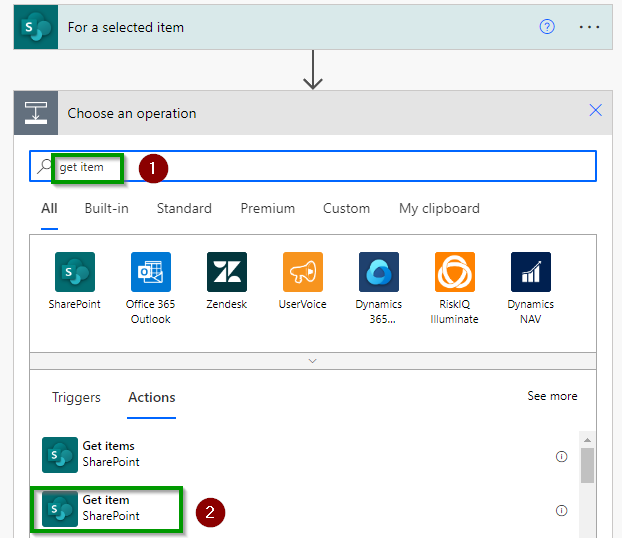Click the See more link
Image resolution: width=622 pixels, height=538 pixels.
552,396
